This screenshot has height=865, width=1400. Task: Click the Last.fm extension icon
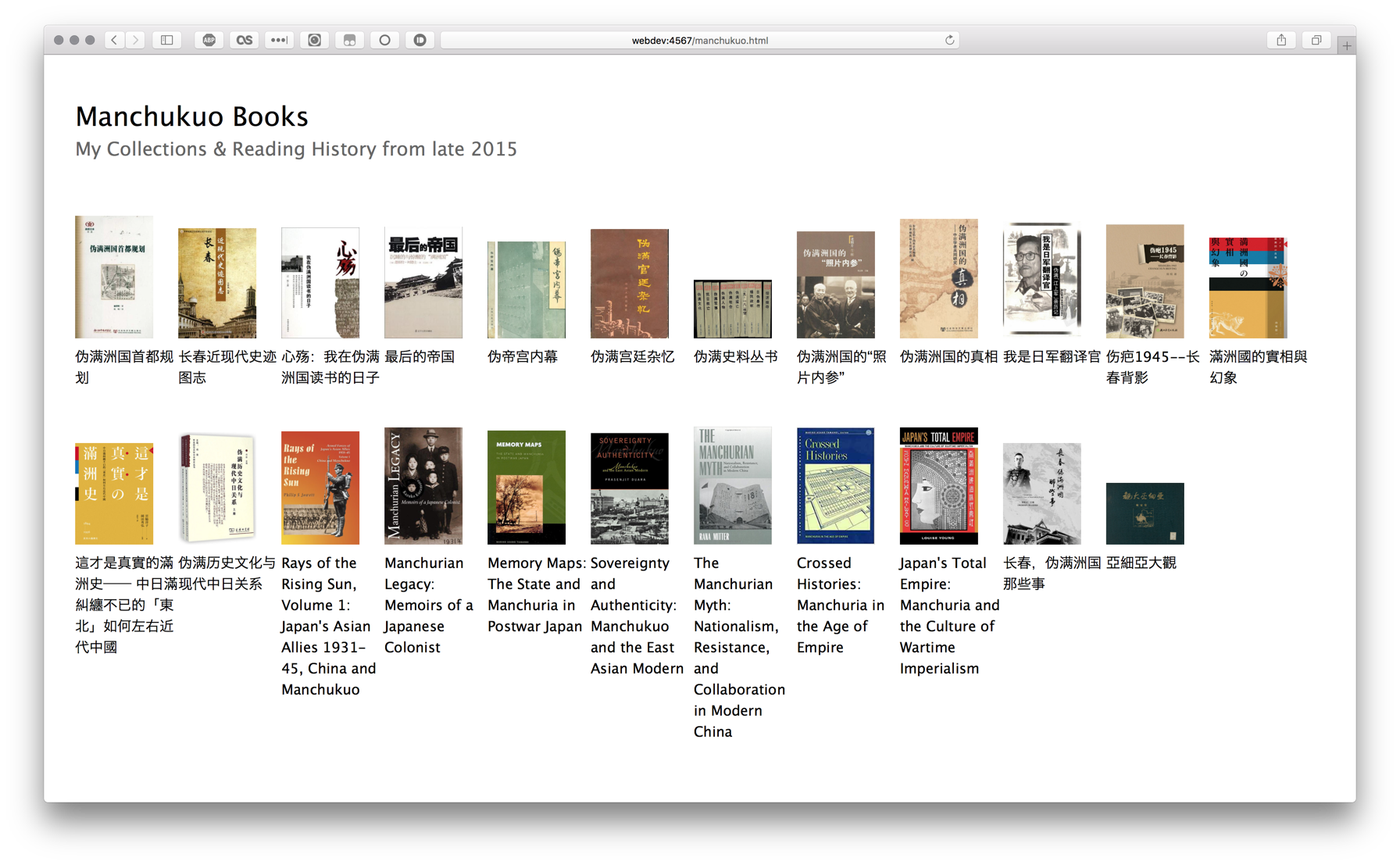244,40
